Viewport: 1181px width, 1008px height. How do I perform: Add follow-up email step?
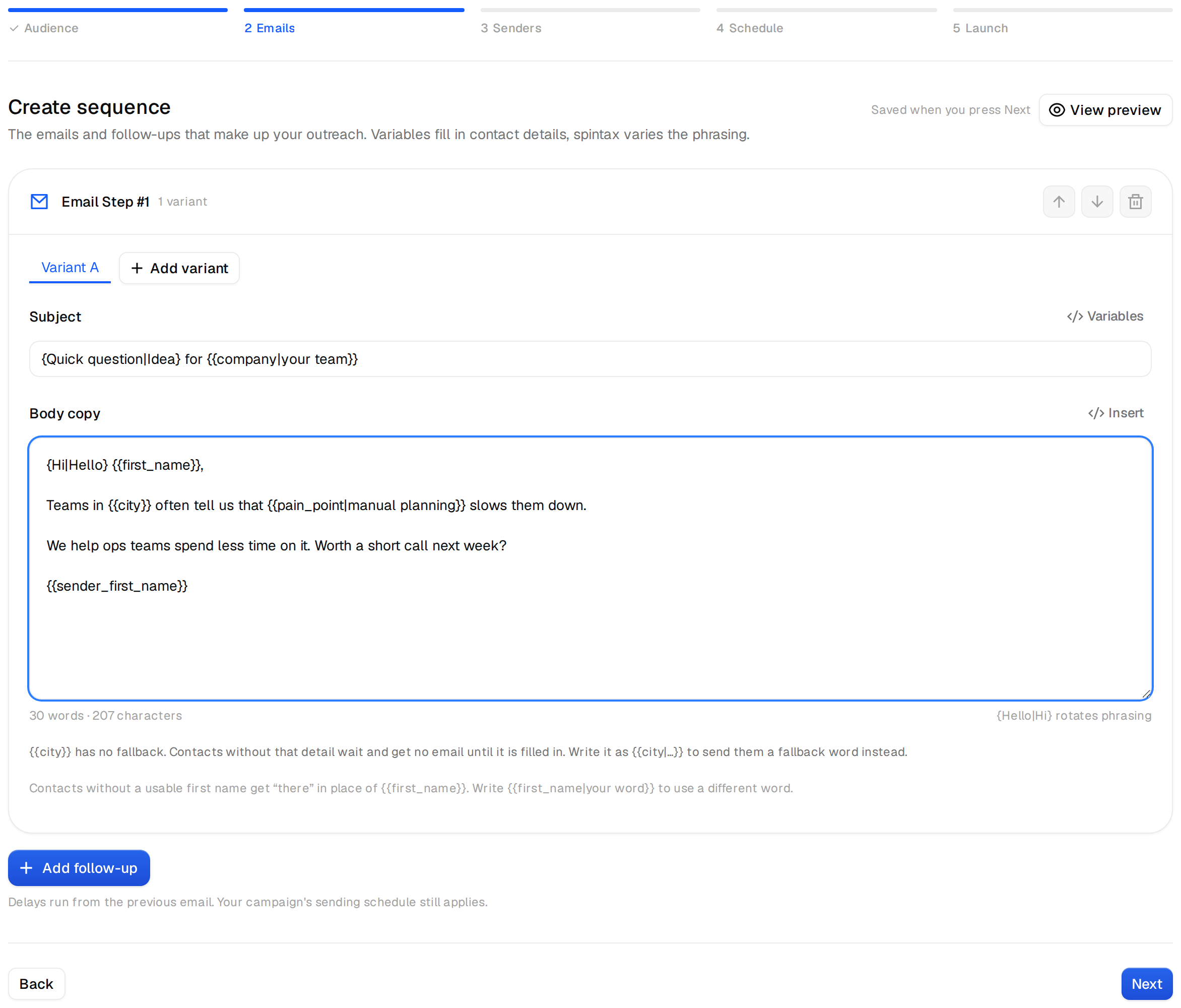coord(79,868)
